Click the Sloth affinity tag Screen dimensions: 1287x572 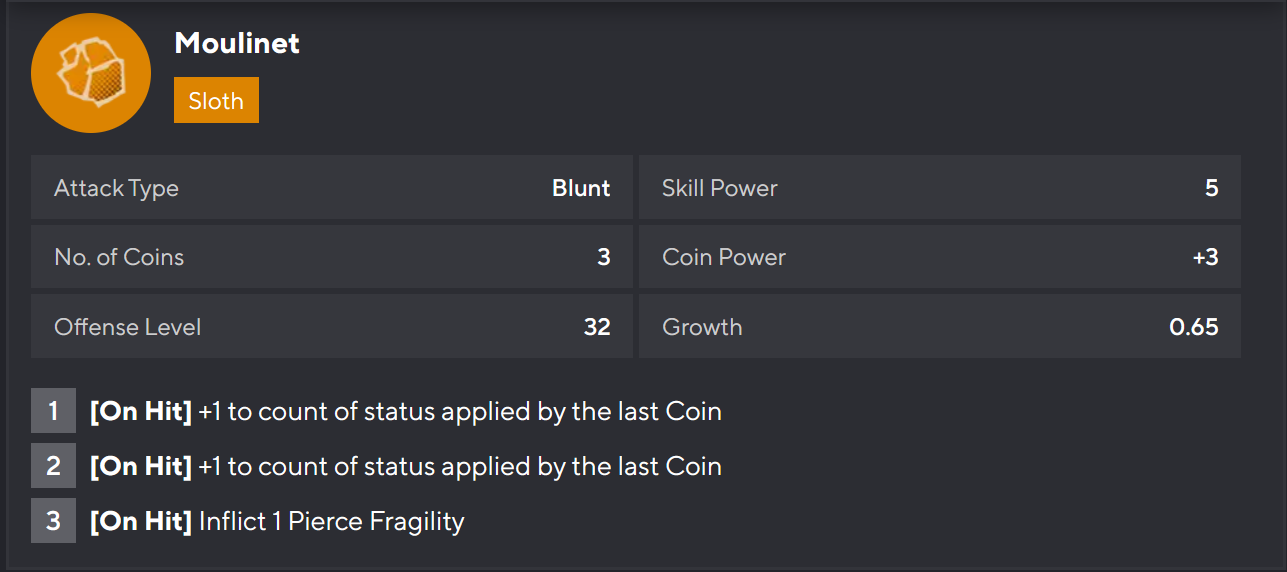(x=216, y=100)
